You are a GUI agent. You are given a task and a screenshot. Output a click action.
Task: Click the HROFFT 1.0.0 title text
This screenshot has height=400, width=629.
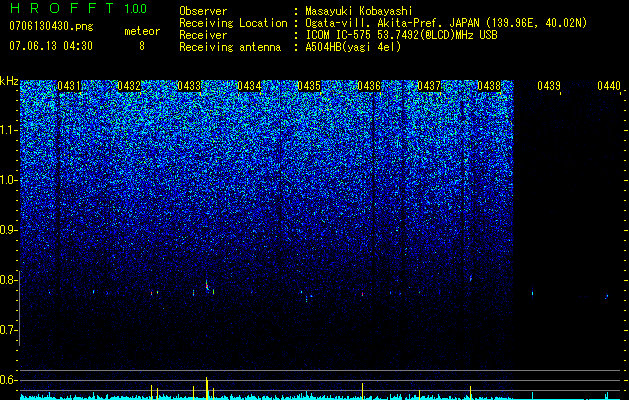point(78,8)
